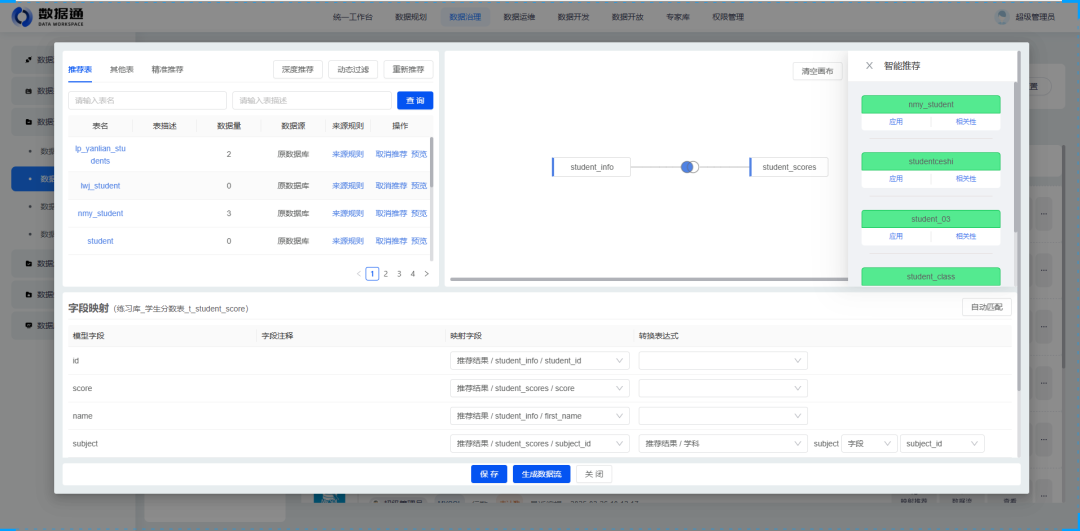This screenshot has height=531, width=1080.
Task: Click 应用 under the studentceshi card
Action: [895, 179]
